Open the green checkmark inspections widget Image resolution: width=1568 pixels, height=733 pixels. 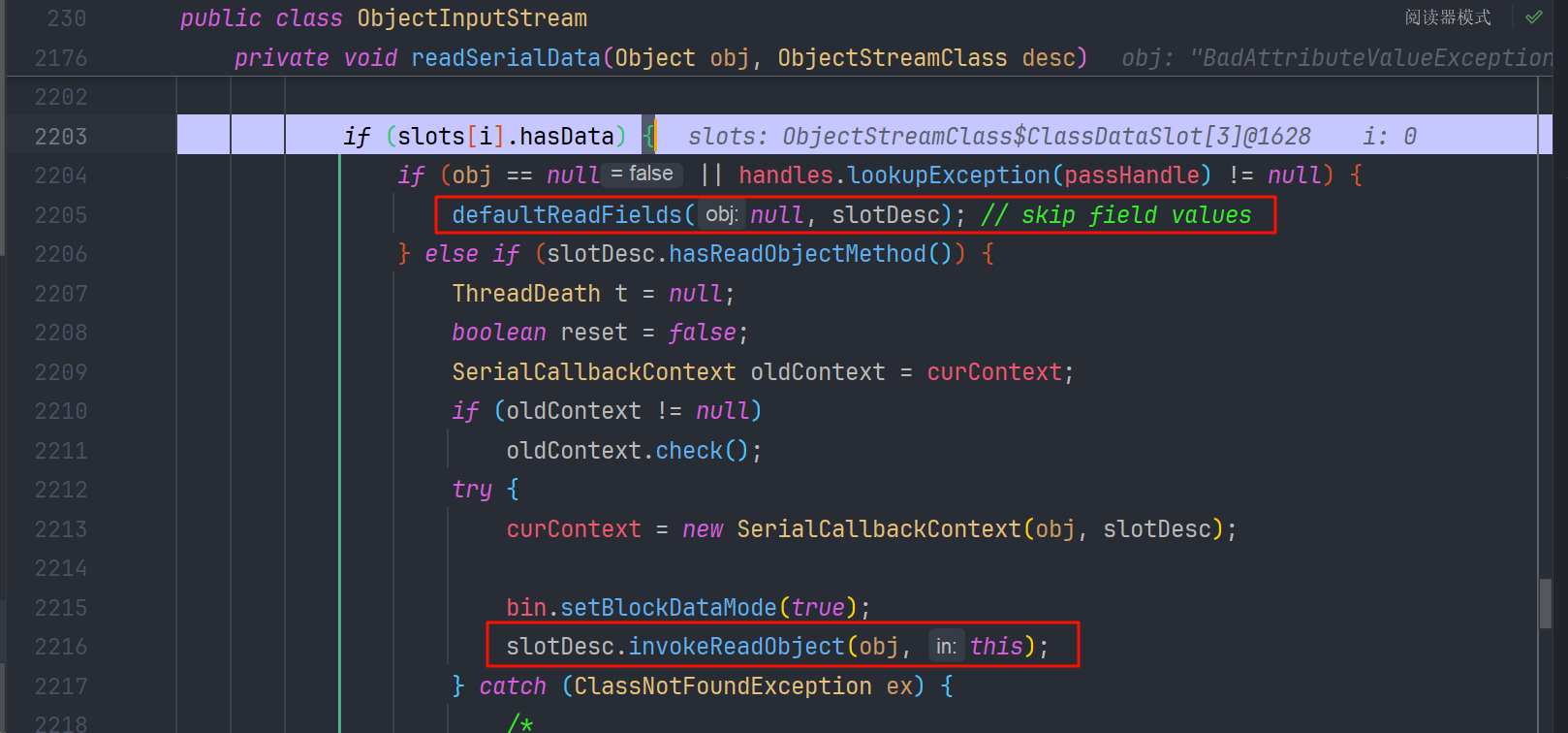coord(1534,17)
